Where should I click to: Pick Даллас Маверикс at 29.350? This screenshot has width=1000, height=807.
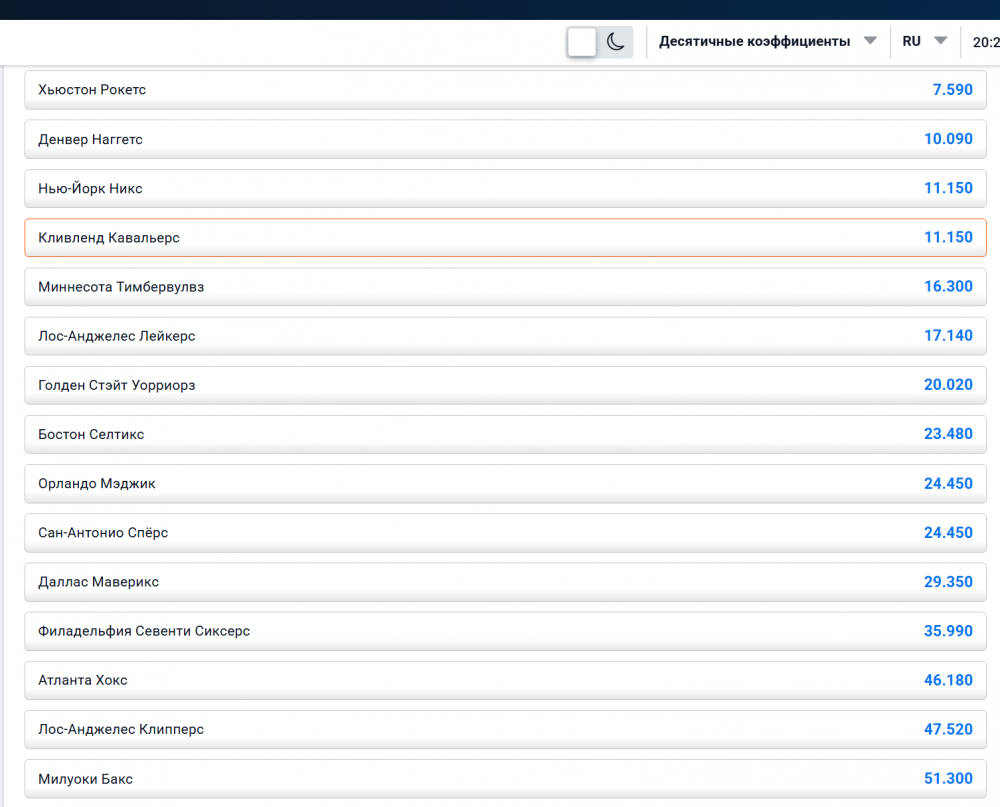[505, 582]
